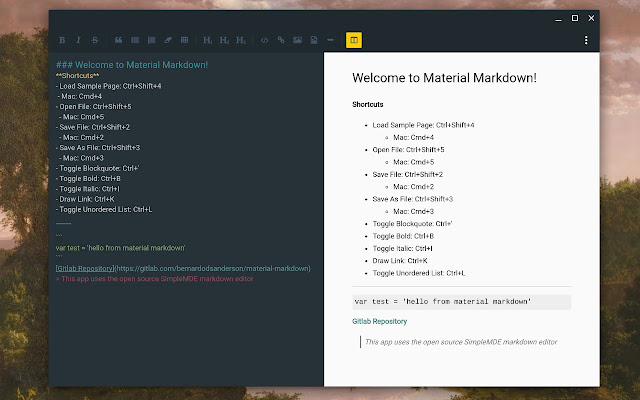
Task: Insert a horizontal rule
Action: point(330,40)
